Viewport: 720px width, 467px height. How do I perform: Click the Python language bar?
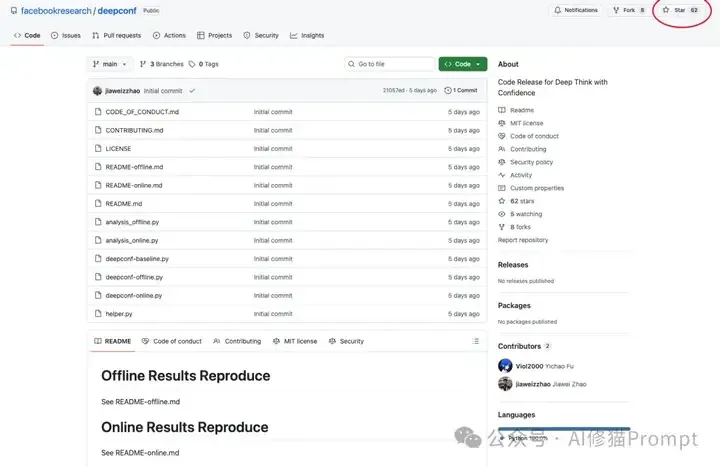[564, 429]
